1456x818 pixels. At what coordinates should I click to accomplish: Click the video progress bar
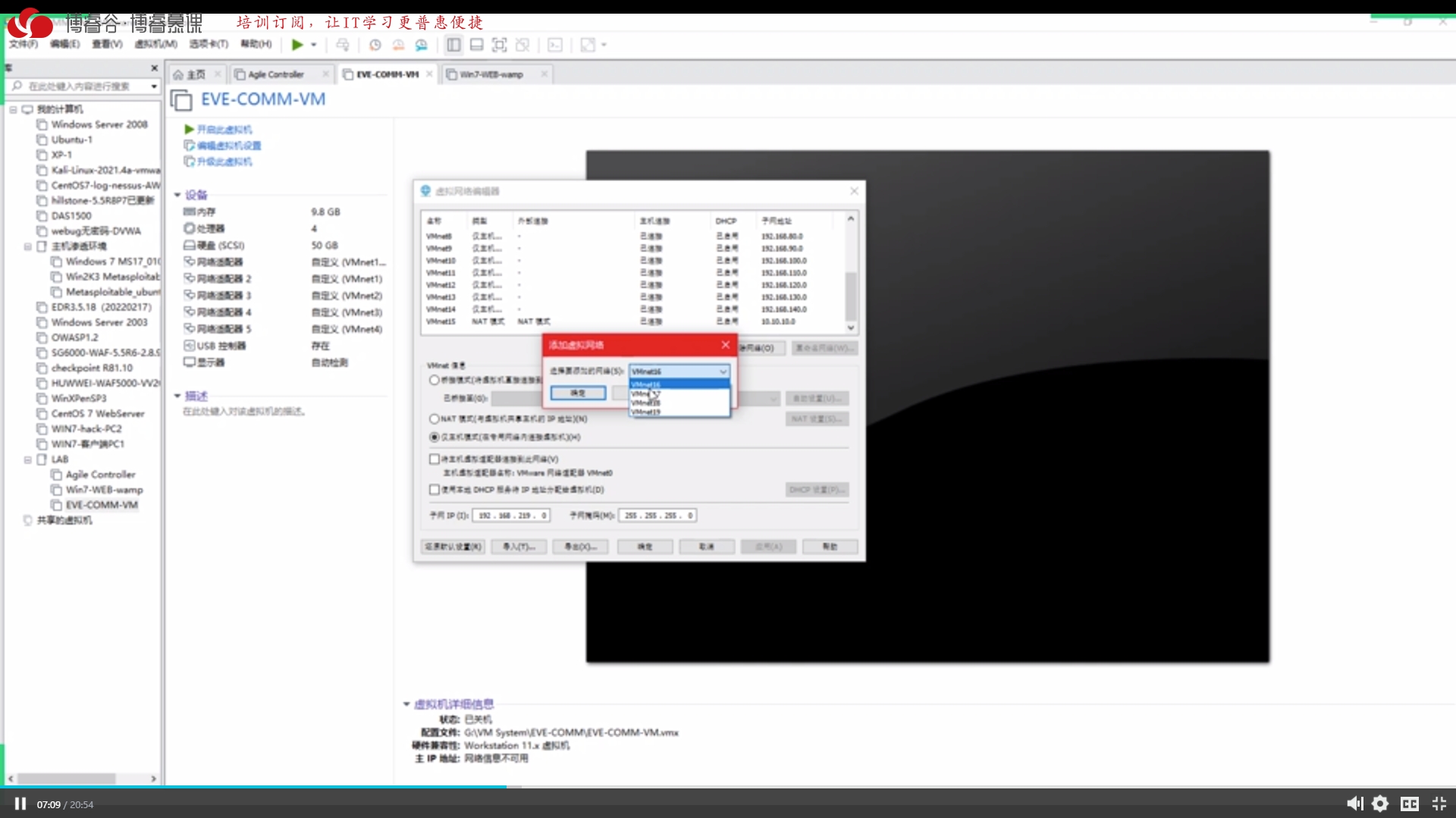tap(728, 787)
